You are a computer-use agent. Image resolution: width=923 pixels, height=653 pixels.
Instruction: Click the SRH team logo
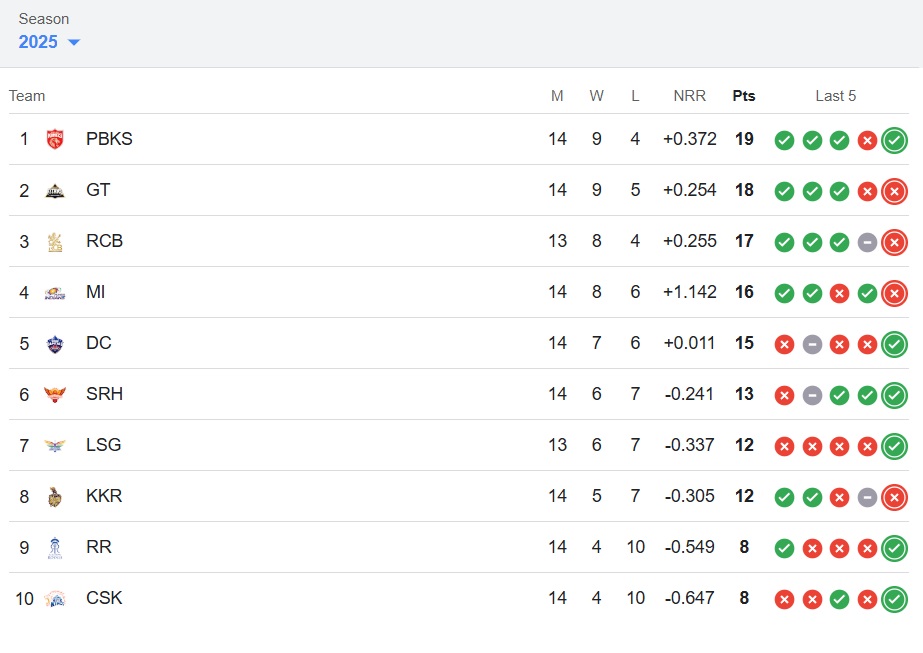[x=56, y=395]
